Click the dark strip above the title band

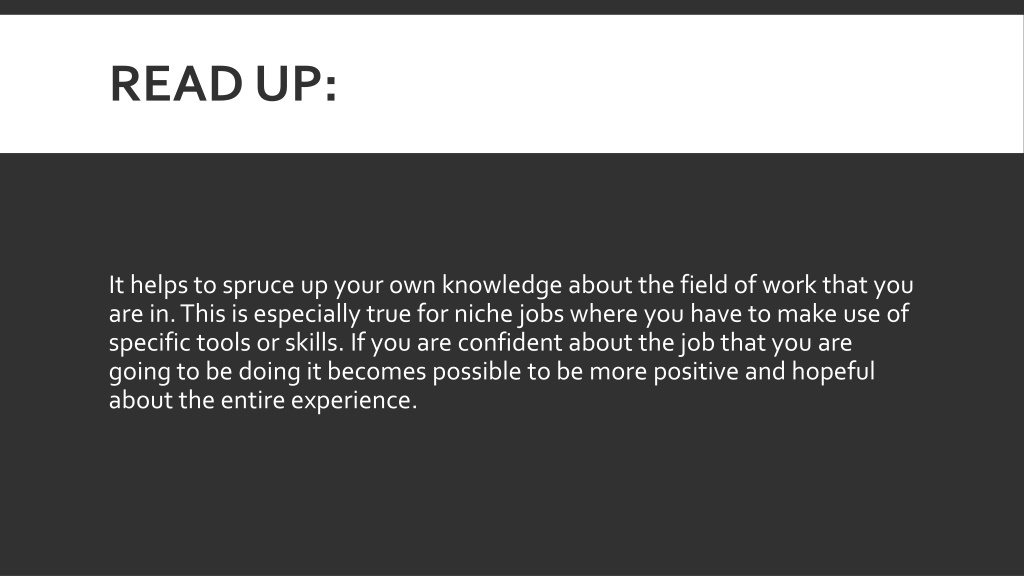(x=511, y=7)
